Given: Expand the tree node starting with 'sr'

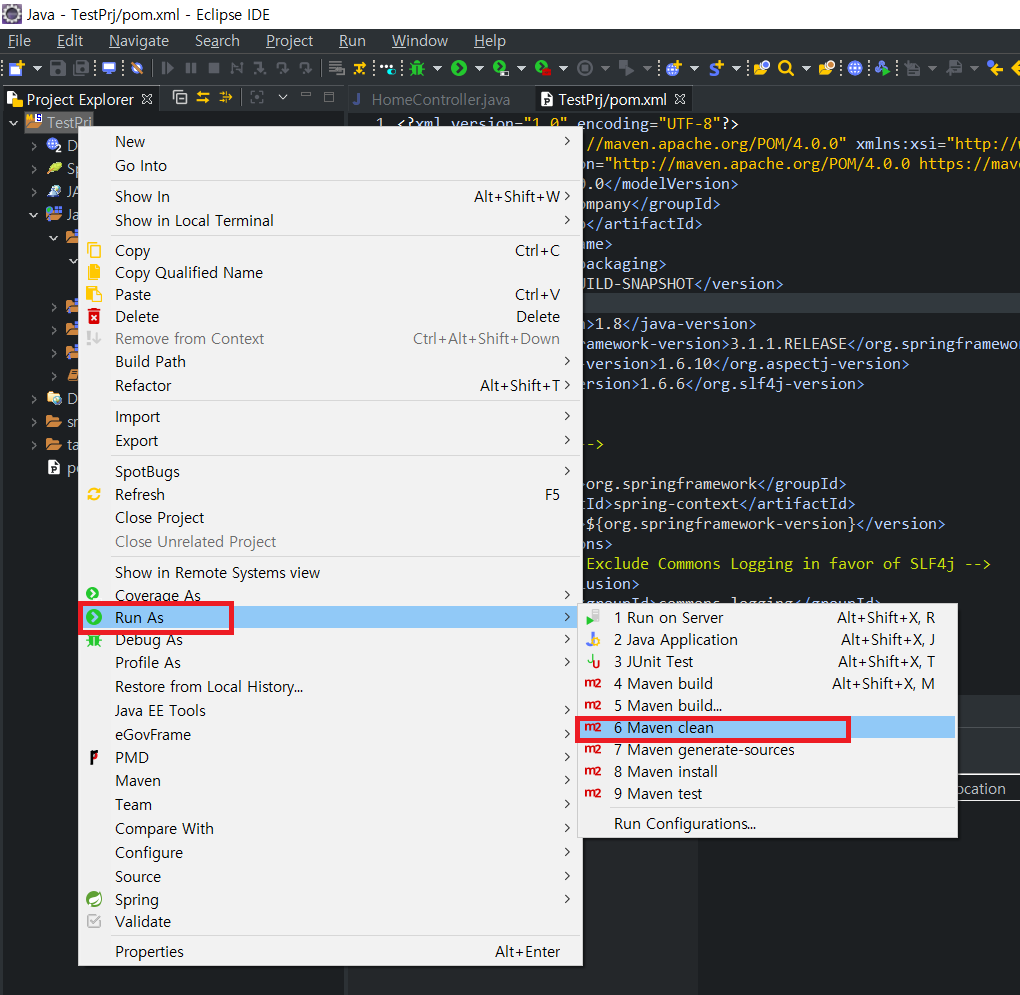Looking at the screenshot, I should 34,422.
